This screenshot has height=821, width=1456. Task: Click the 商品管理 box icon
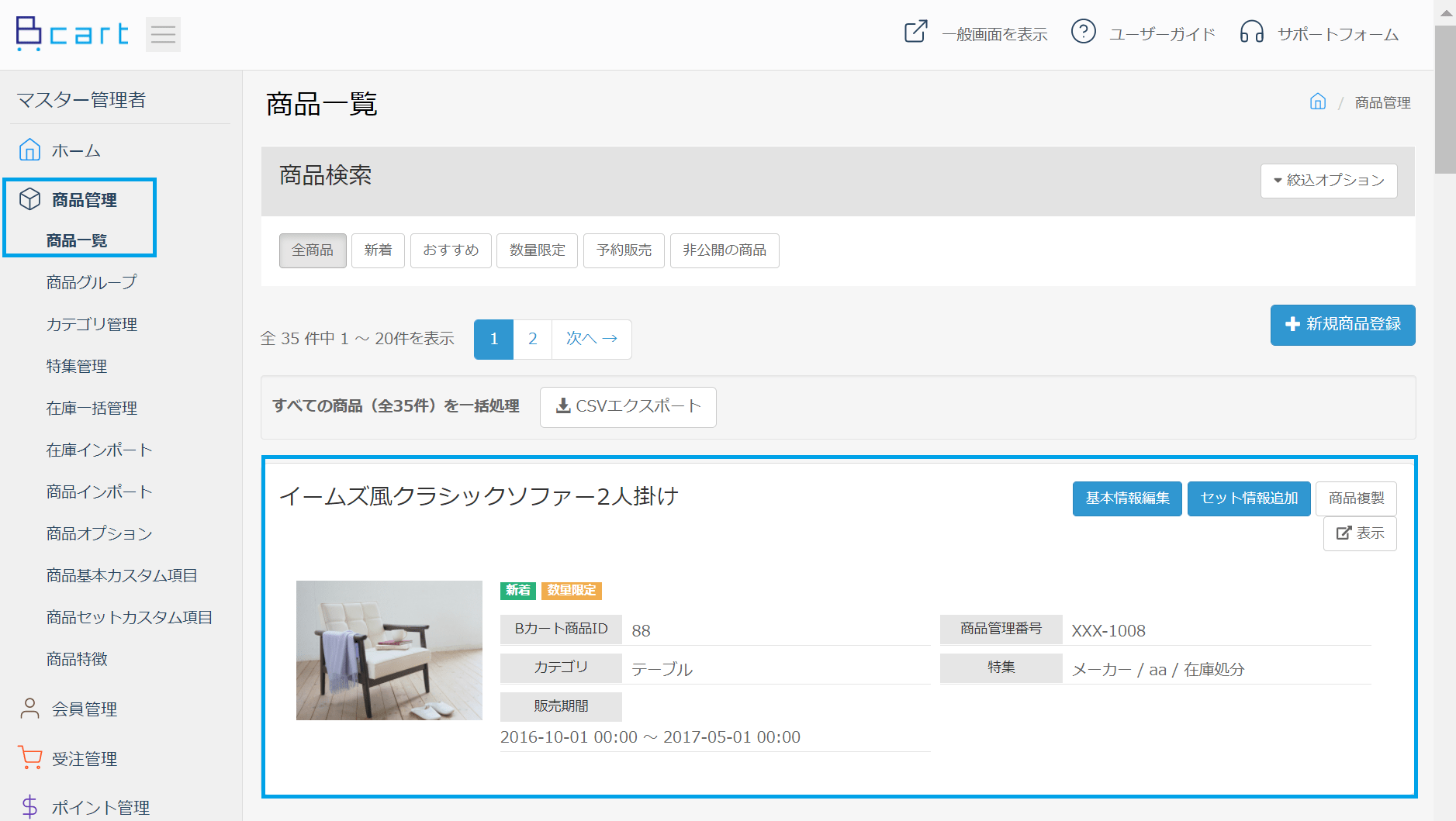[29, 199]
